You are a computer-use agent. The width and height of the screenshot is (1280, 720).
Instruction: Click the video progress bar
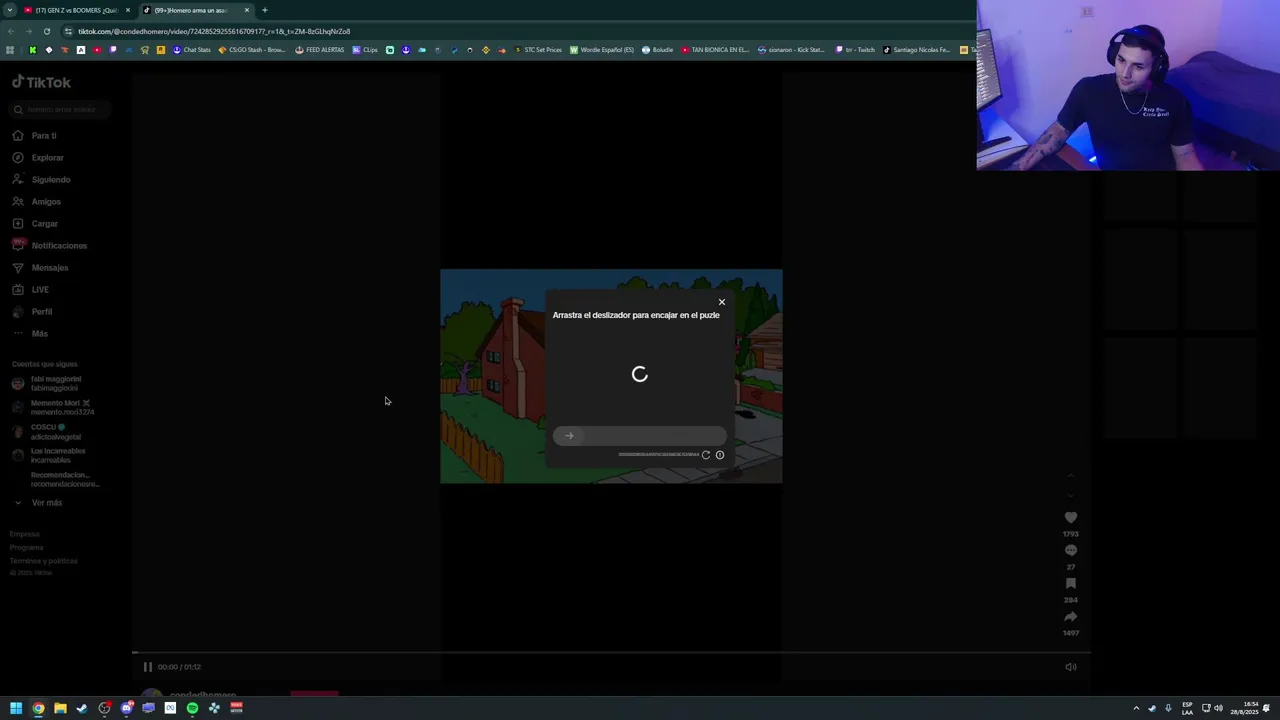click(611, 653)
